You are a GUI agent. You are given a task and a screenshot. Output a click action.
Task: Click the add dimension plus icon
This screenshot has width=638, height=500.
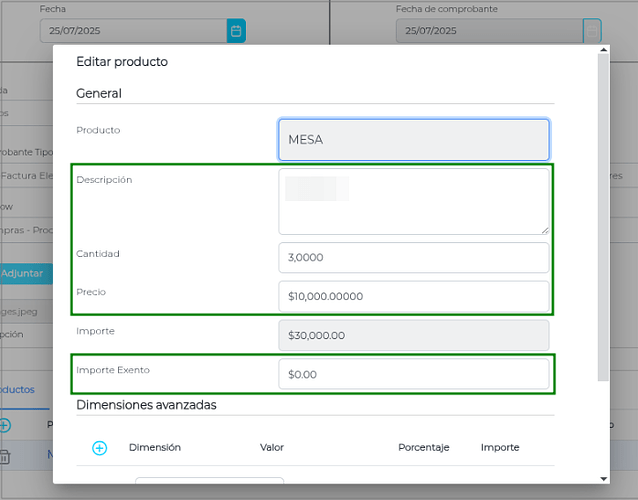click(99, 448)
